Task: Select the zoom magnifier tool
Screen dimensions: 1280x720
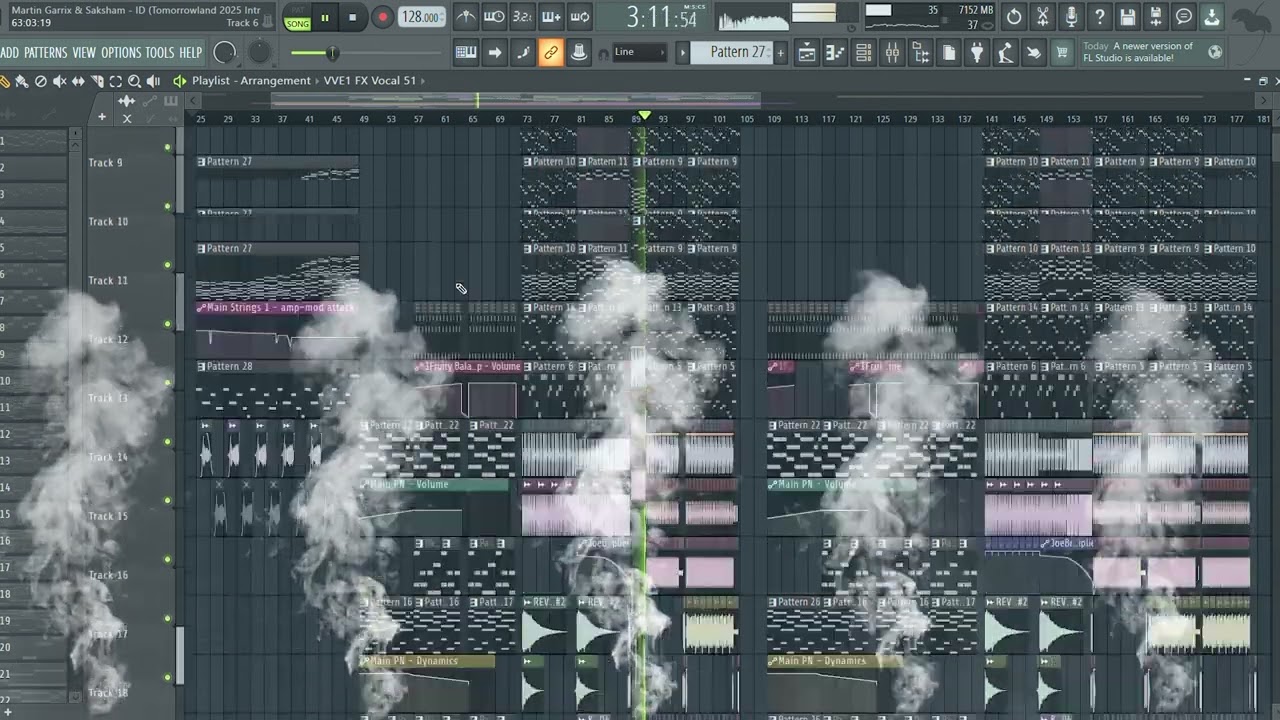Action: [134, 81]
